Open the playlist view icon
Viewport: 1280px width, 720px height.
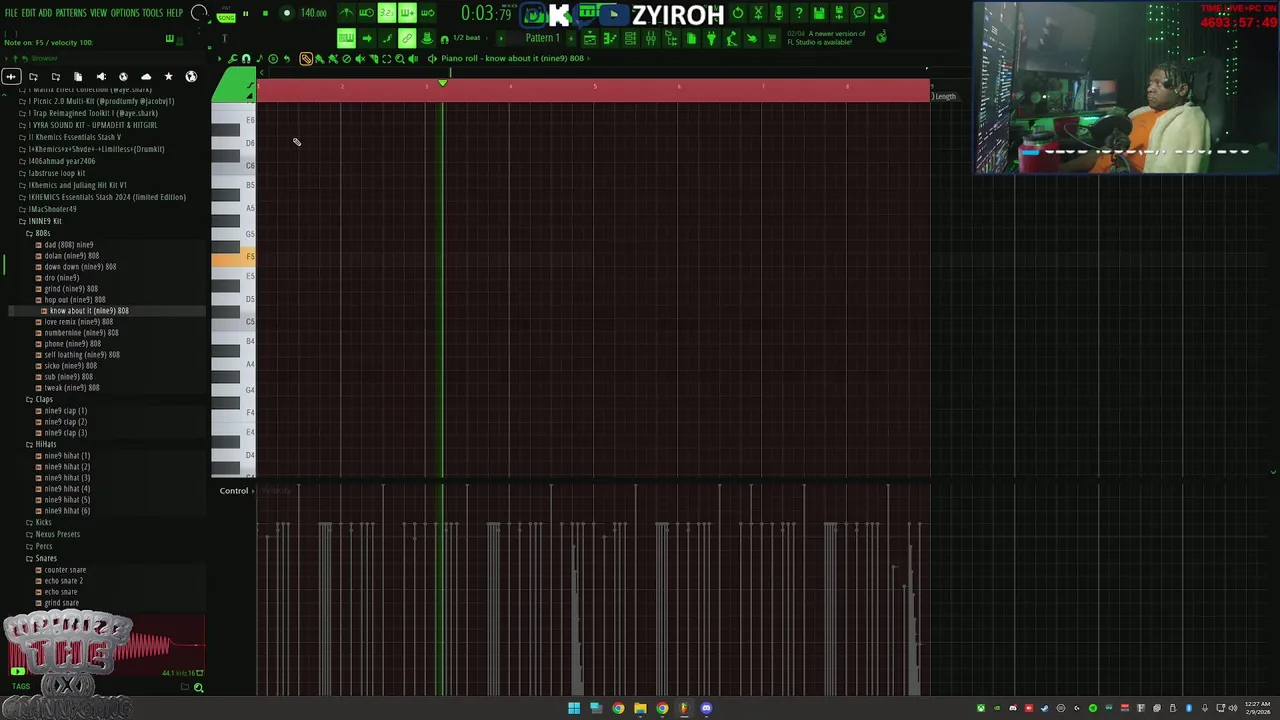[x=590, y=38]
